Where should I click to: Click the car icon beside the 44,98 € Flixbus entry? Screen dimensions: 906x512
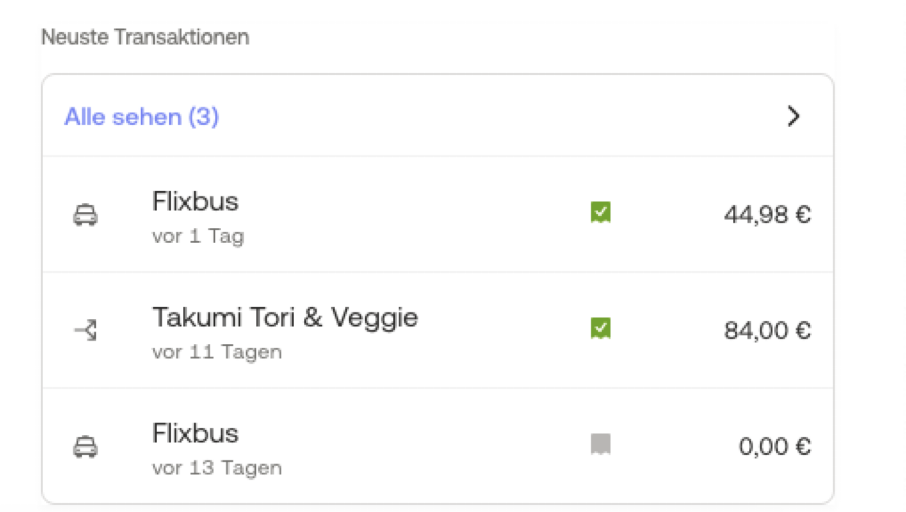(86, 215)
